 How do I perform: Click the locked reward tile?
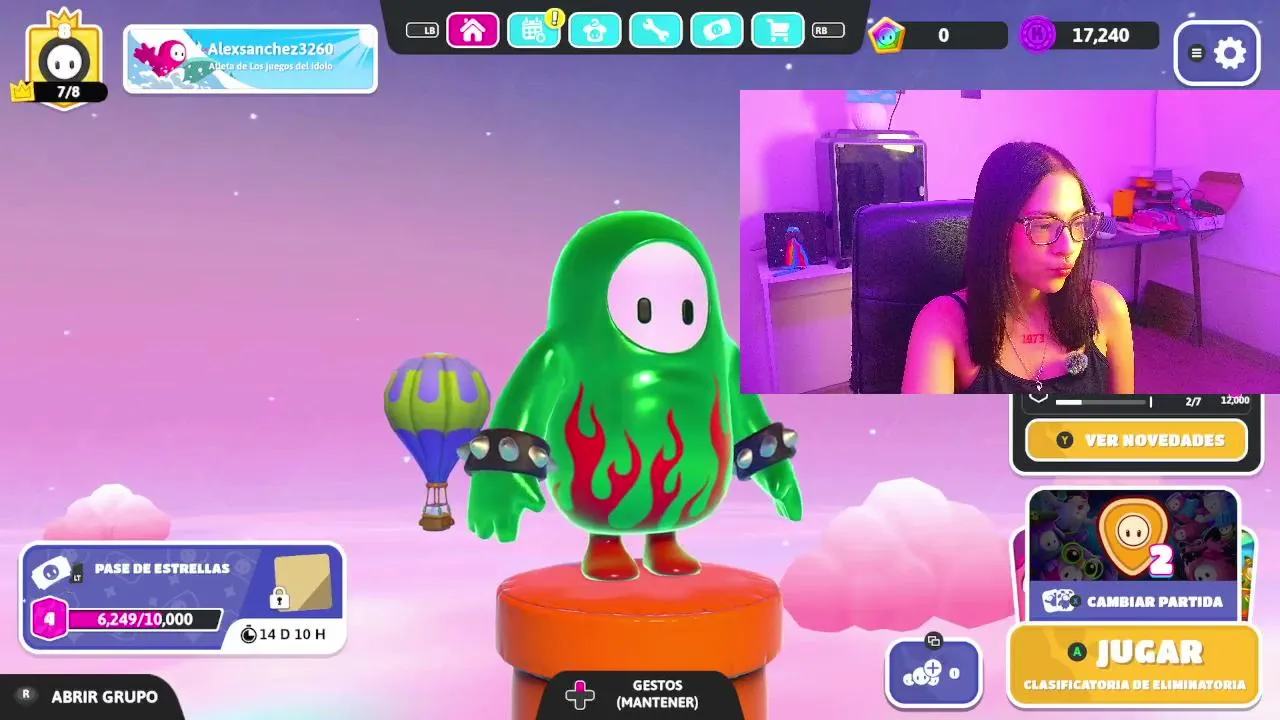[x=302, y=583]
